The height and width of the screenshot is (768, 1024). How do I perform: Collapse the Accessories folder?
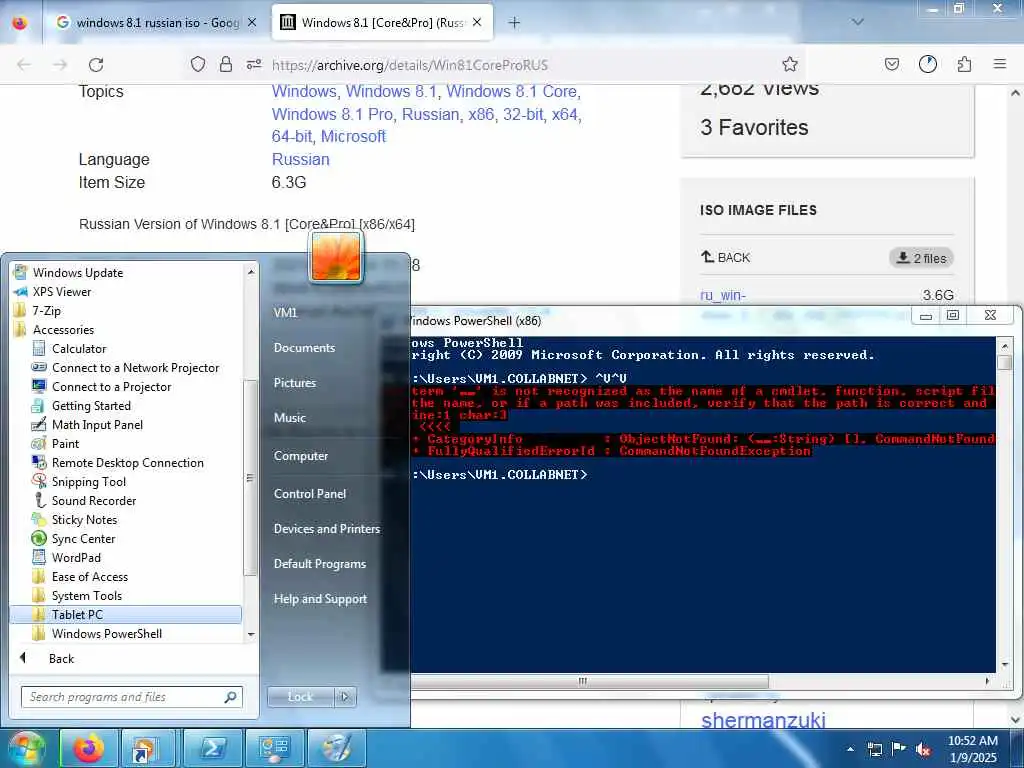click(x=63, y=329)
